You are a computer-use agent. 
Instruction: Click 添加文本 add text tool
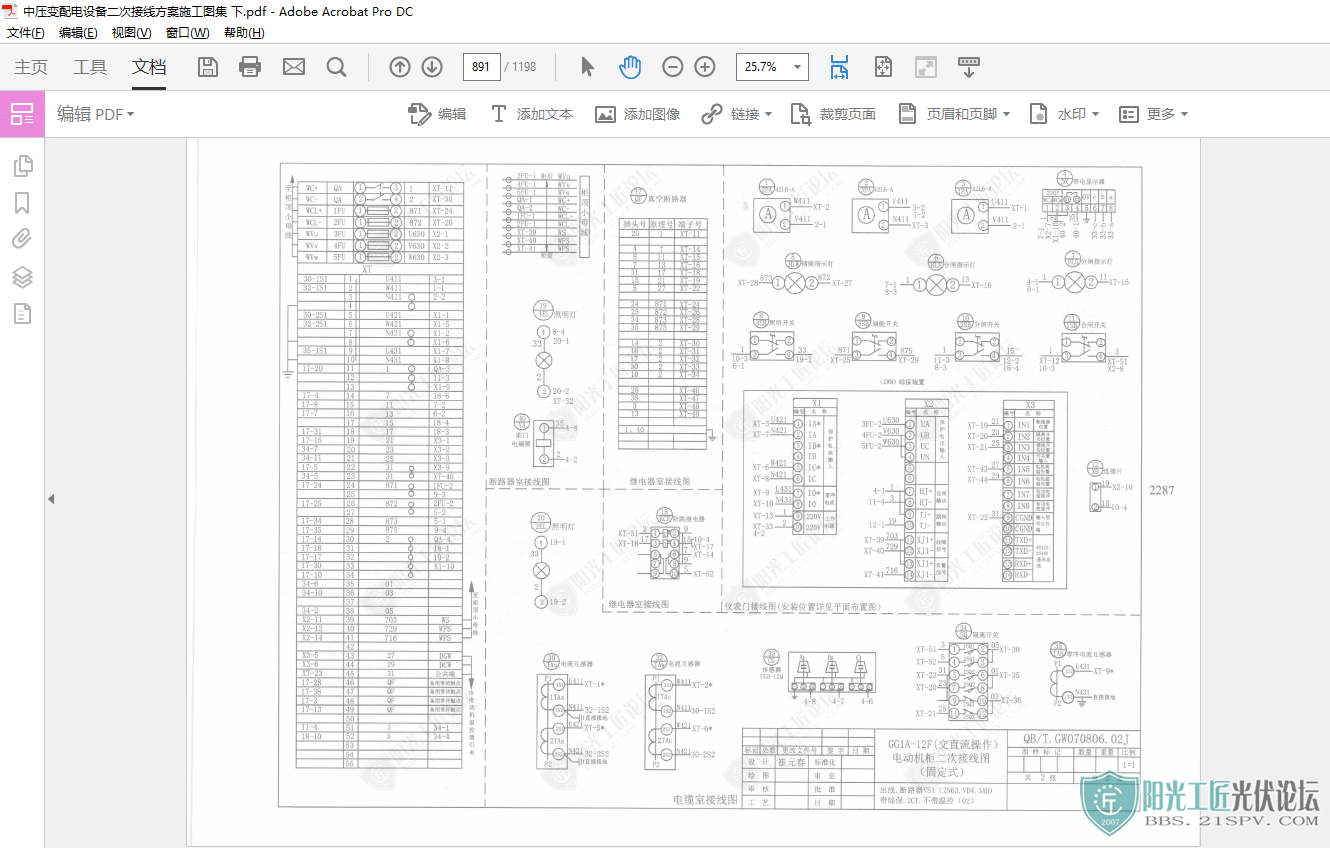[x=531, y=114]
